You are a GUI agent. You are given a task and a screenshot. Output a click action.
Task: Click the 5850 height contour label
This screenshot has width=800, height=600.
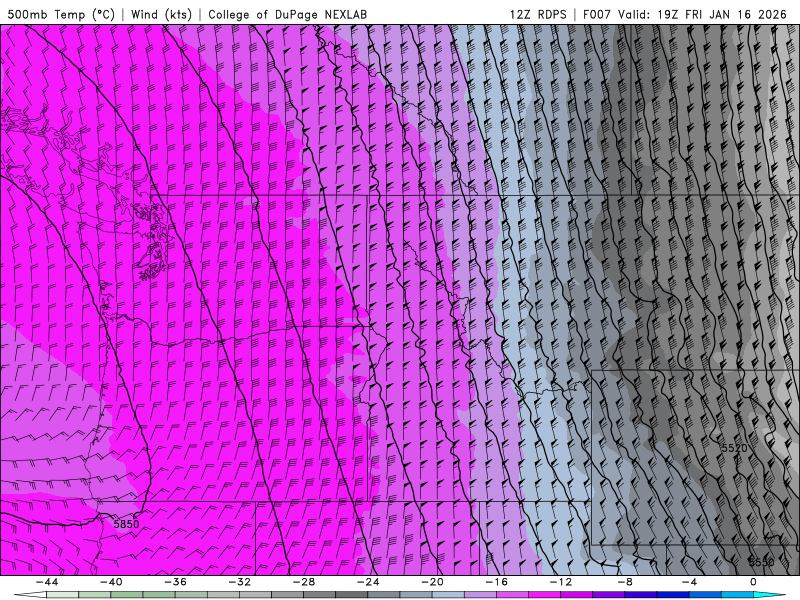point(126,524)
